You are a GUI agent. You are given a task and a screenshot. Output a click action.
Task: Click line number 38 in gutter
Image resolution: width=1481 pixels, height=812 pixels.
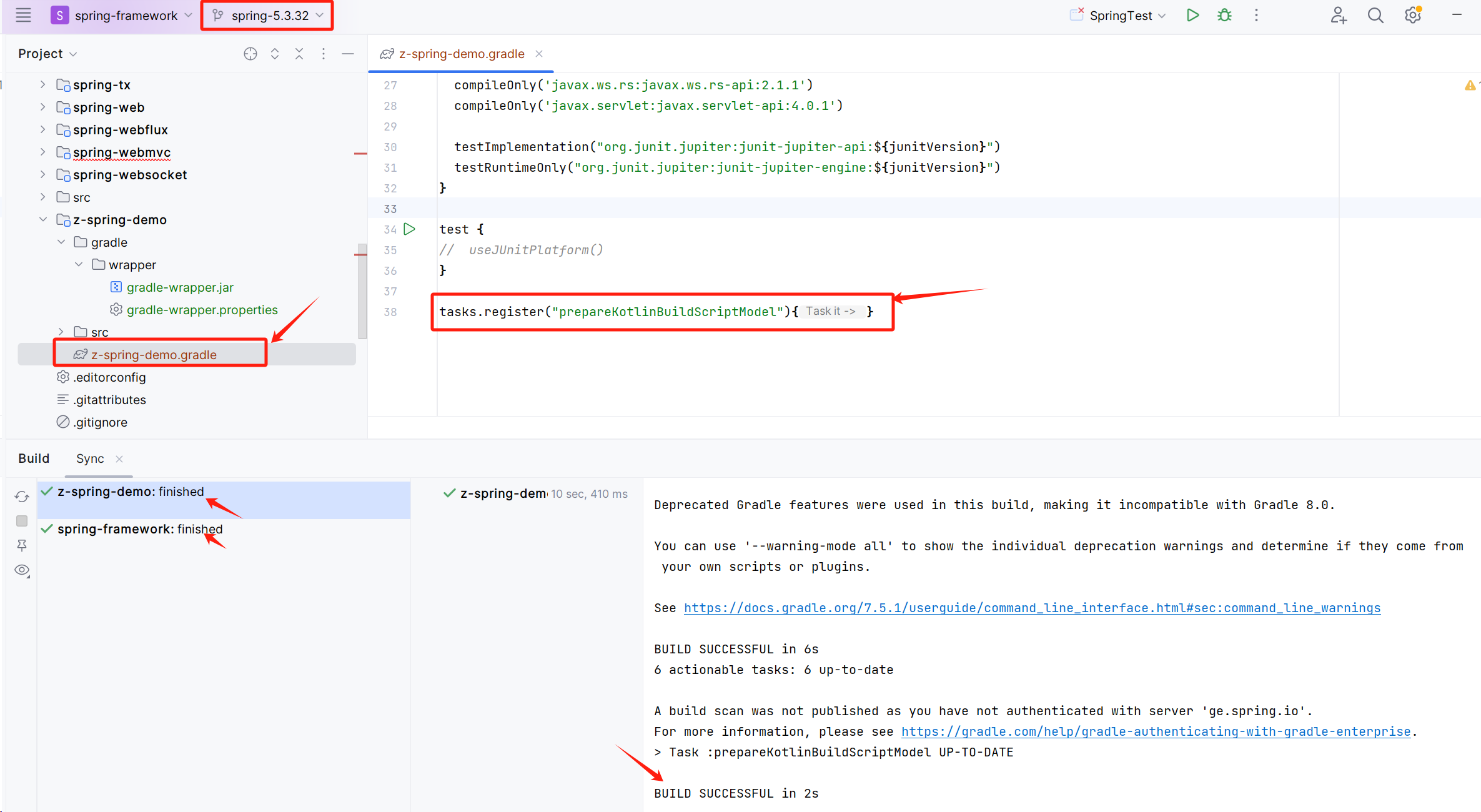pyautogui.click(x=390, y=312)
